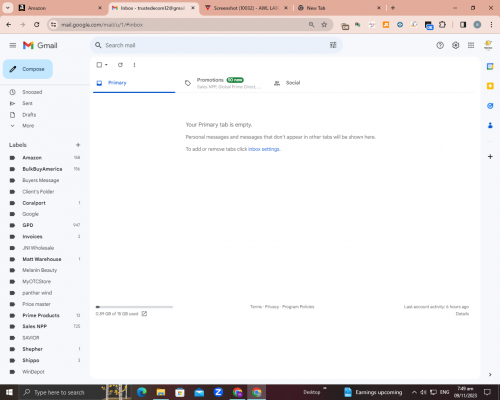This screenshot has height=400, width=500.
Task: Open the JNI Wholesale label
Action: coord(38,248)
